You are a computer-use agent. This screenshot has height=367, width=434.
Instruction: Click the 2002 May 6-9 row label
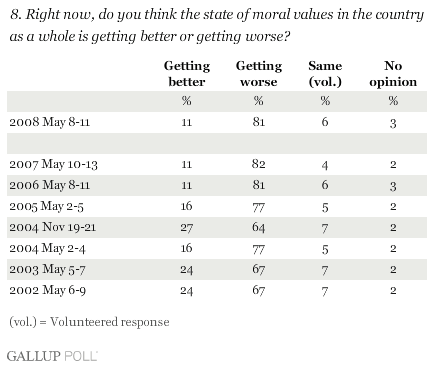pyautogui.click(x=47, y=290)
